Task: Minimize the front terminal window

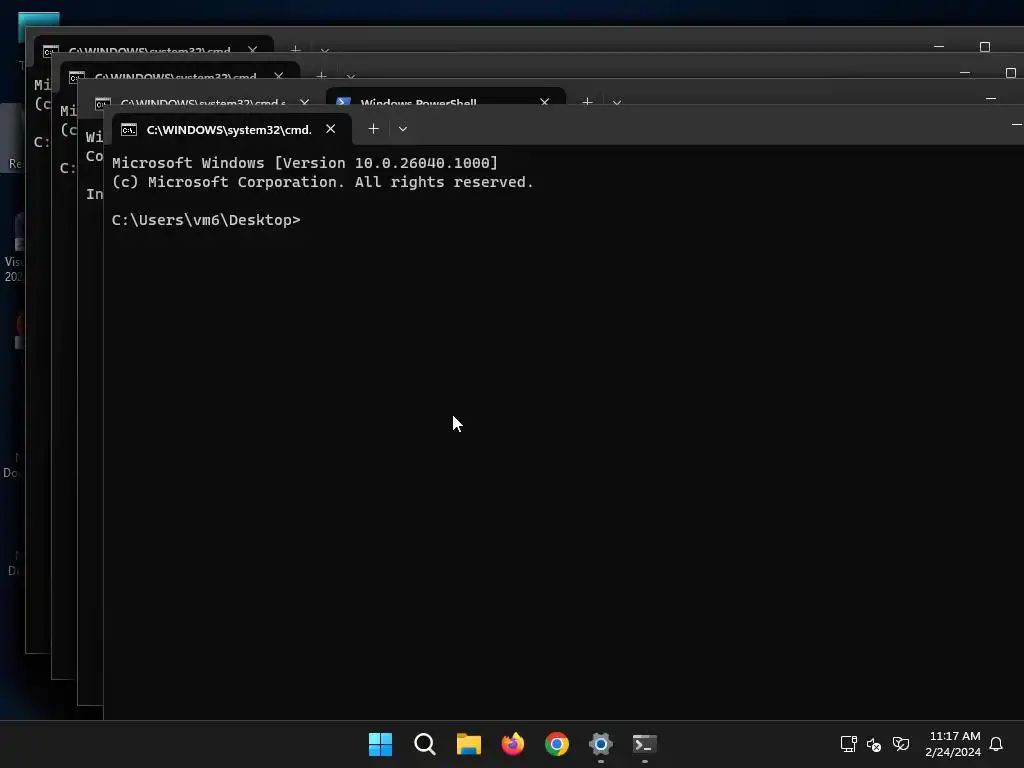Action: tap(1016, 124)
